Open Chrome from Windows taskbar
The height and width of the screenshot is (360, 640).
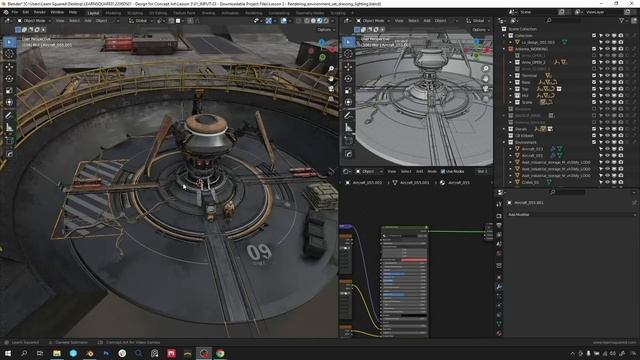[220, 353]
